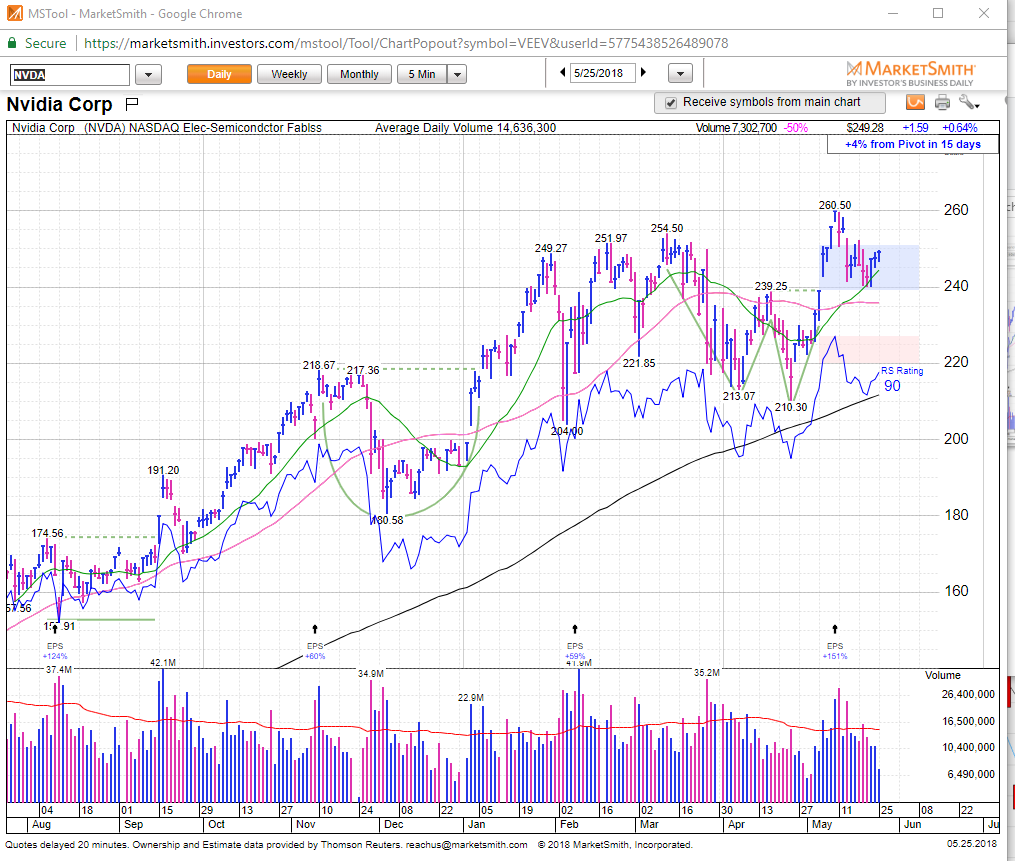Click the $249.28 current price
The image size is (1015, 861).
(865, 128)
